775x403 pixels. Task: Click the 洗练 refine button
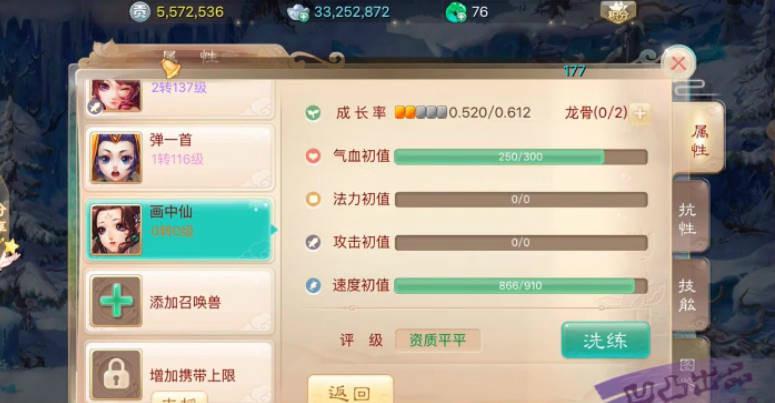[x=605, y=340]
